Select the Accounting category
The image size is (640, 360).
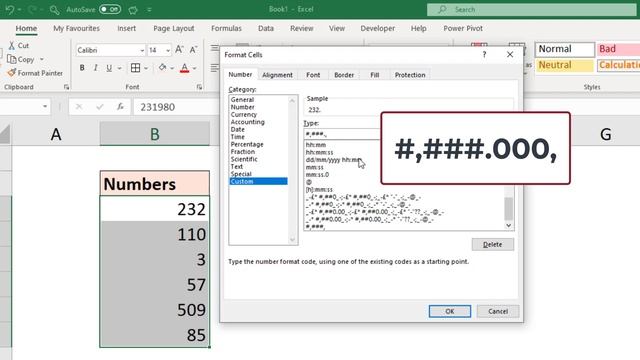[x=247, y=122]
